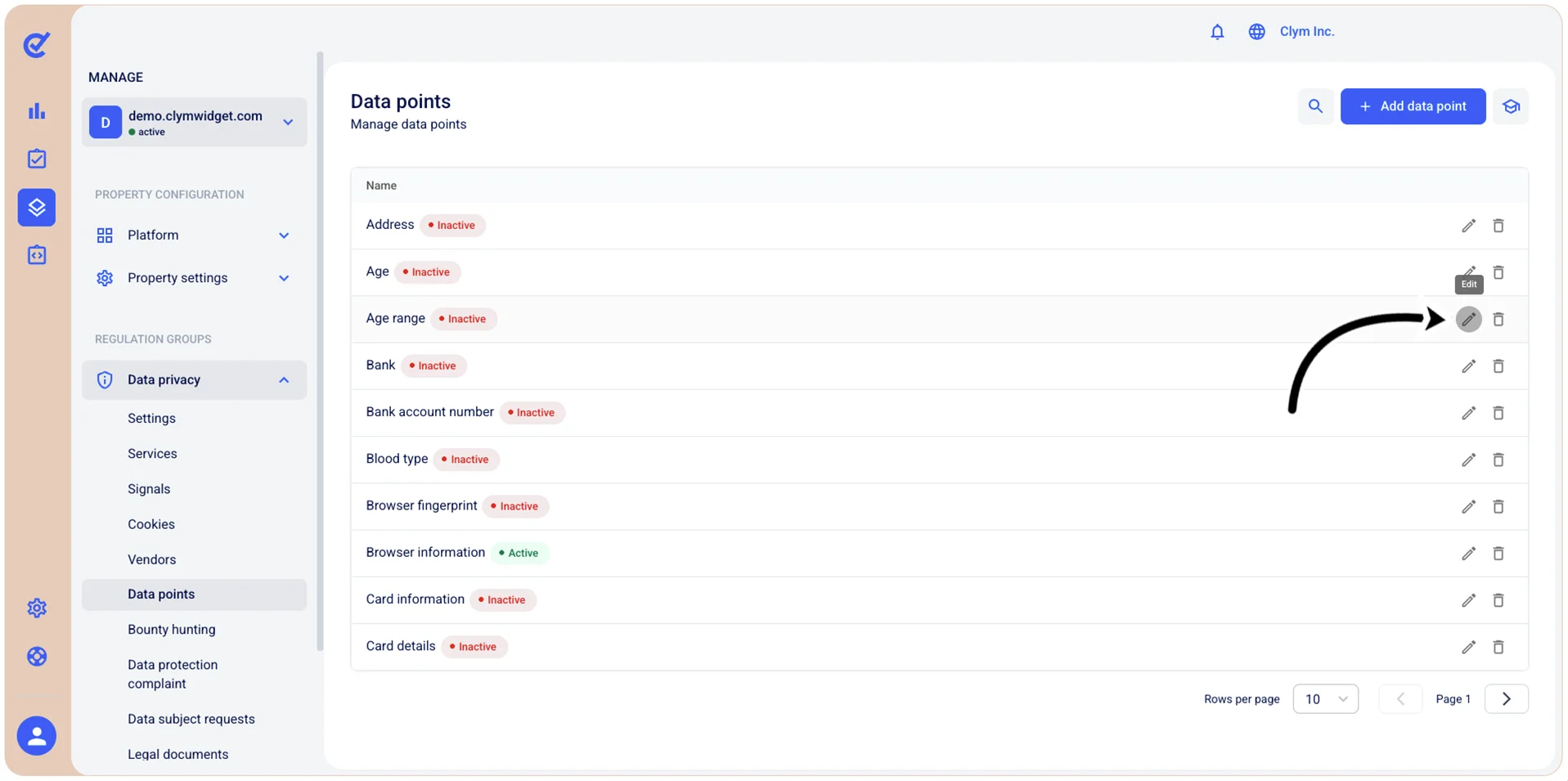
Task: Open the demo.clymwidget.com property selector
Action: 194,123
